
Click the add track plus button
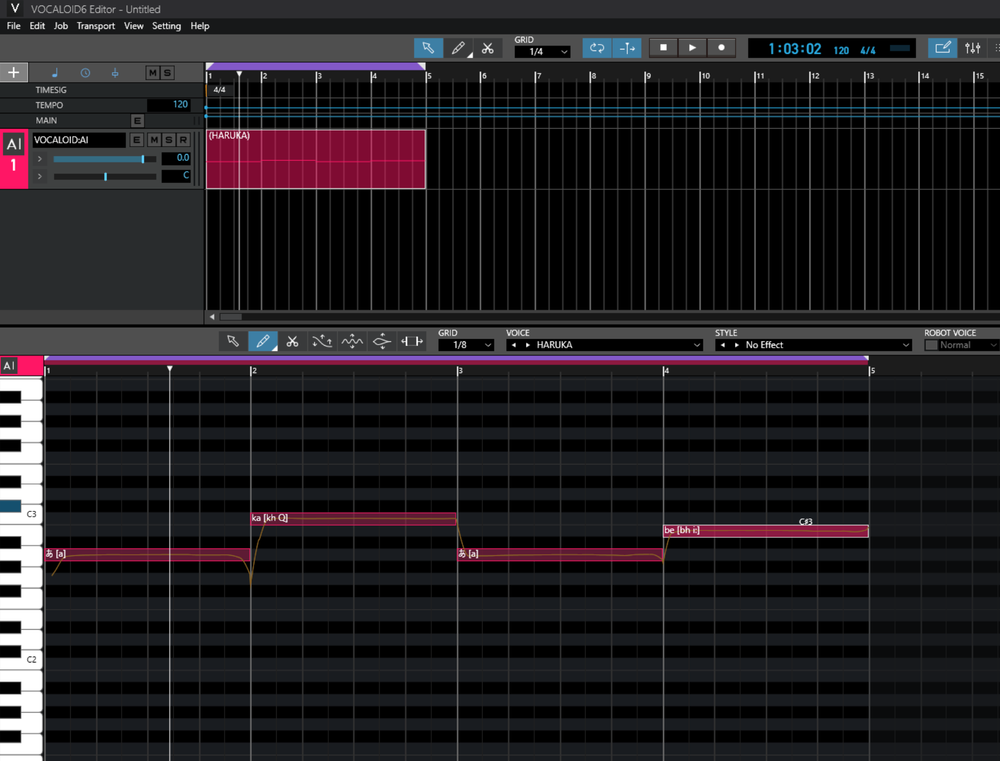tap(13, 73)
